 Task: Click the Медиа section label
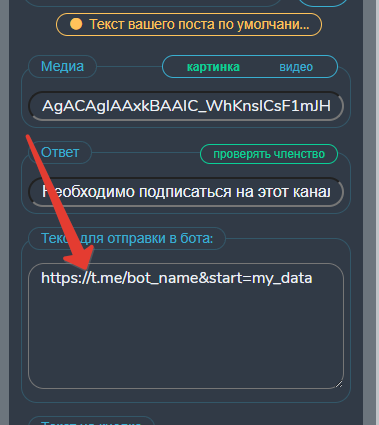coord(62,66)
